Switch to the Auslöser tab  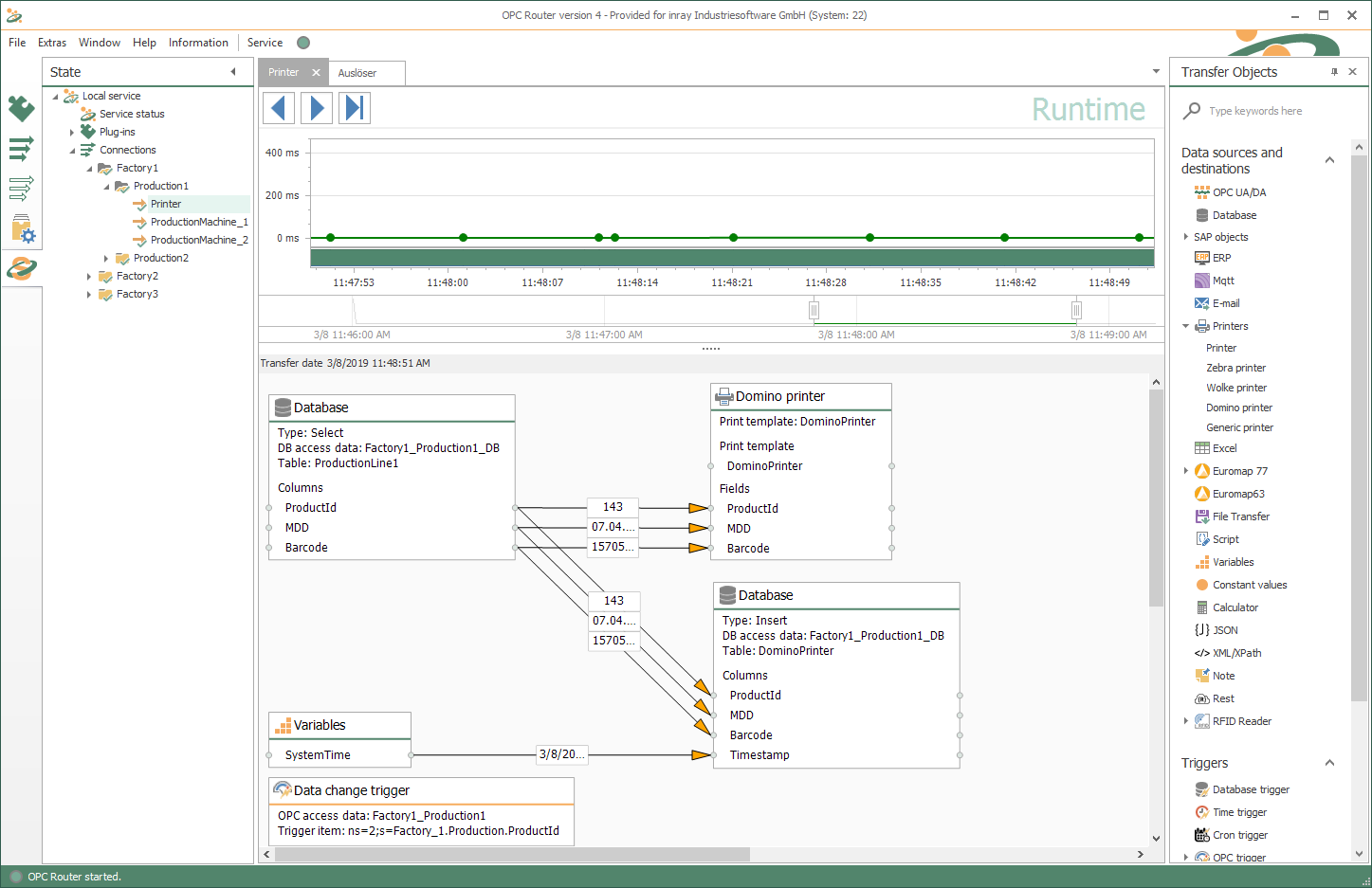pos(357,73)
